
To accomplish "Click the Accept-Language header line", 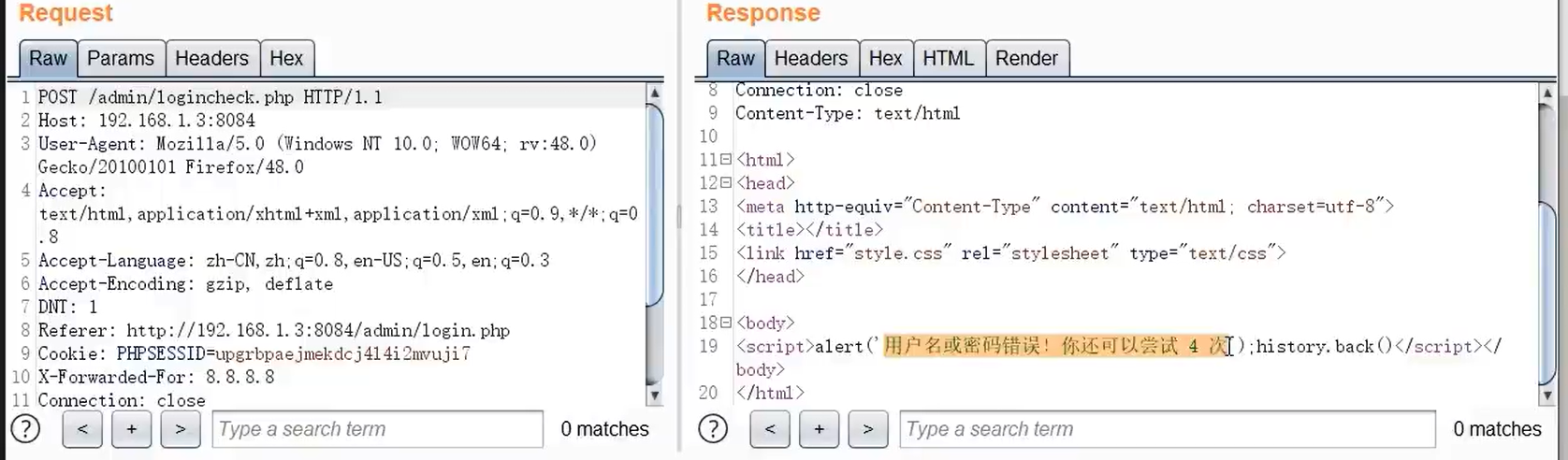I will pos(294,261).
